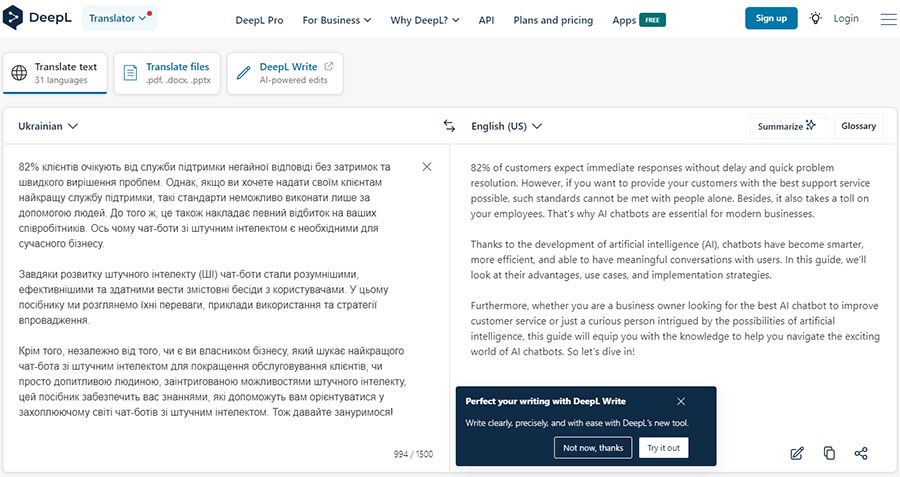Click the Sign up button
900x477 pixels.
[x=771, y=18]
